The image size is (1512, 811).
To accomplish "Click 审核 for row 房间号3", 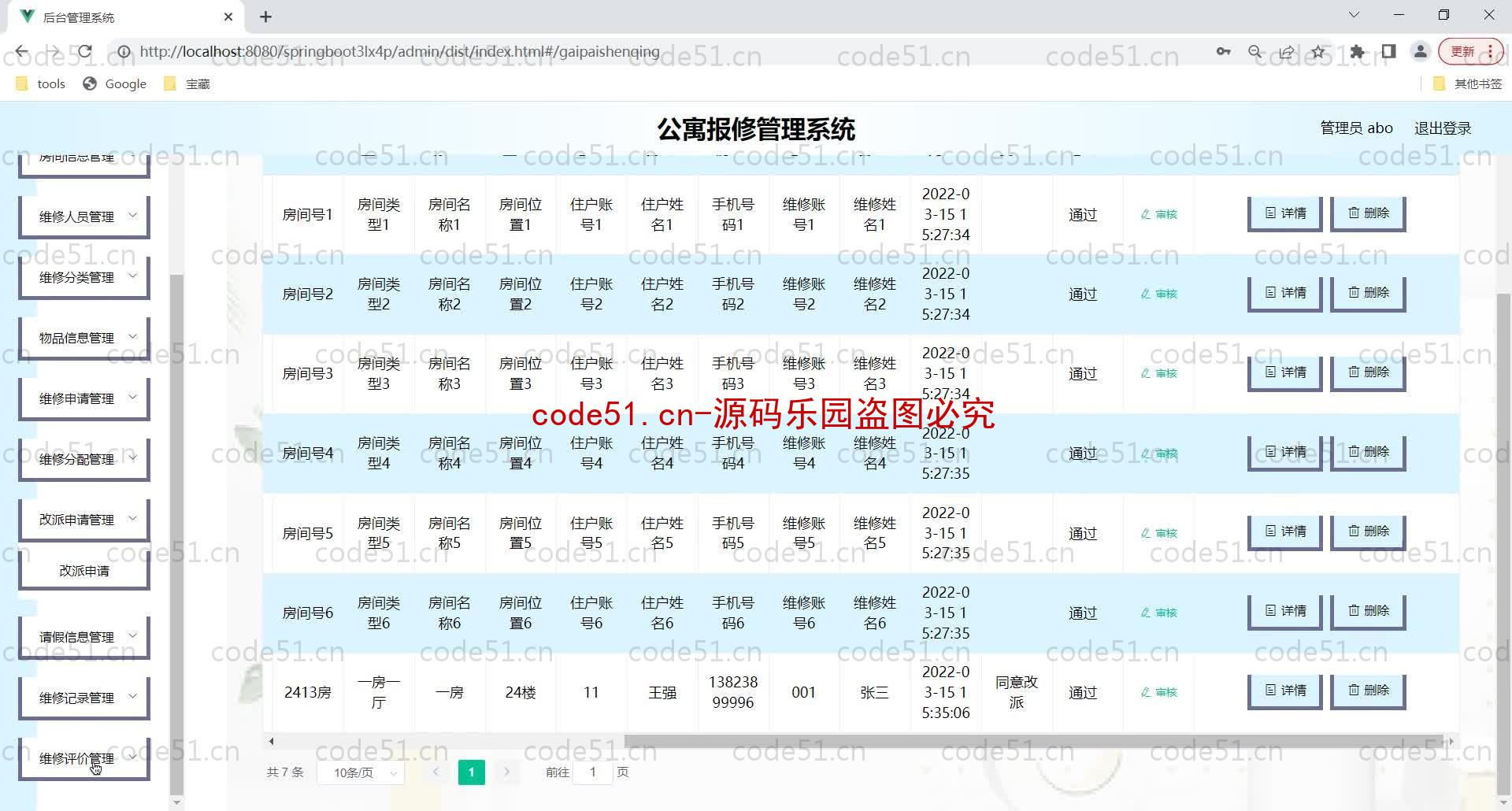I will pyautogui.click(x=1159, y=373).
